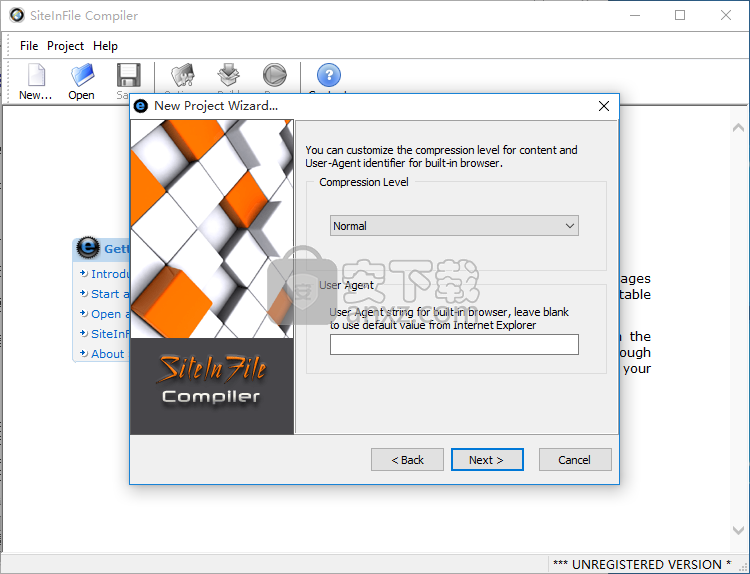Click the UNREGISTERED VERSION status bar text
The image size is (750, 574).
point(642,564)
